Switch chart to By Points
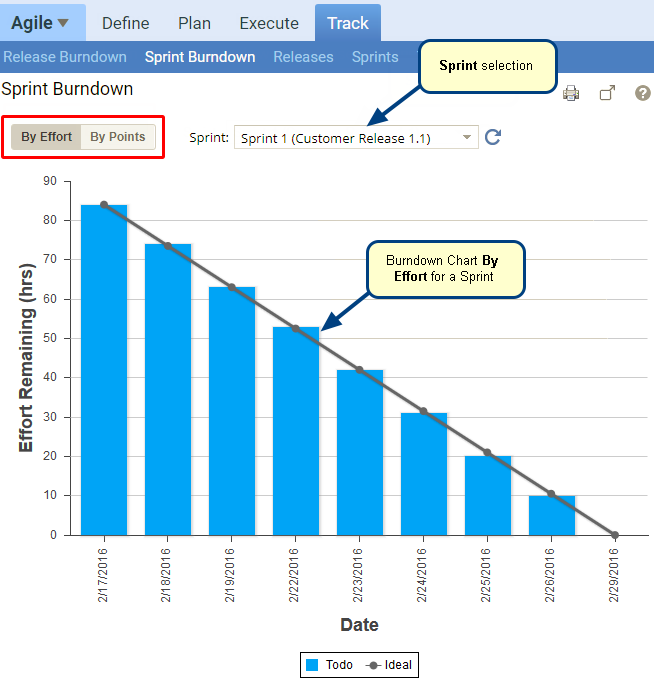This screenshot has height=685, width=654. tap(118, 137)
